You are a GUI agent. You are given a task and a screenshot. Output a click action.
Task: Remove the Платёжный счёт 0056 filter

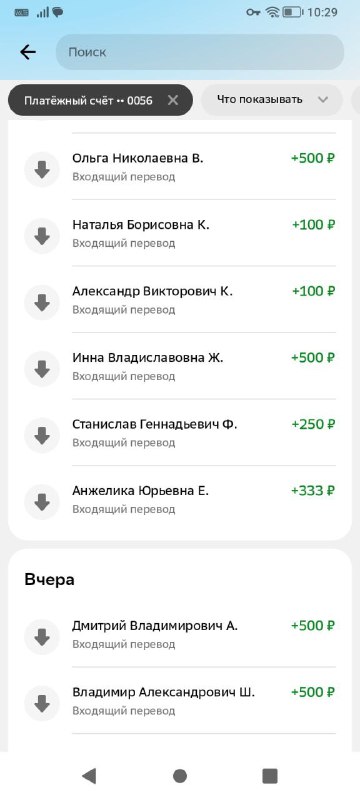pos(173,100)
